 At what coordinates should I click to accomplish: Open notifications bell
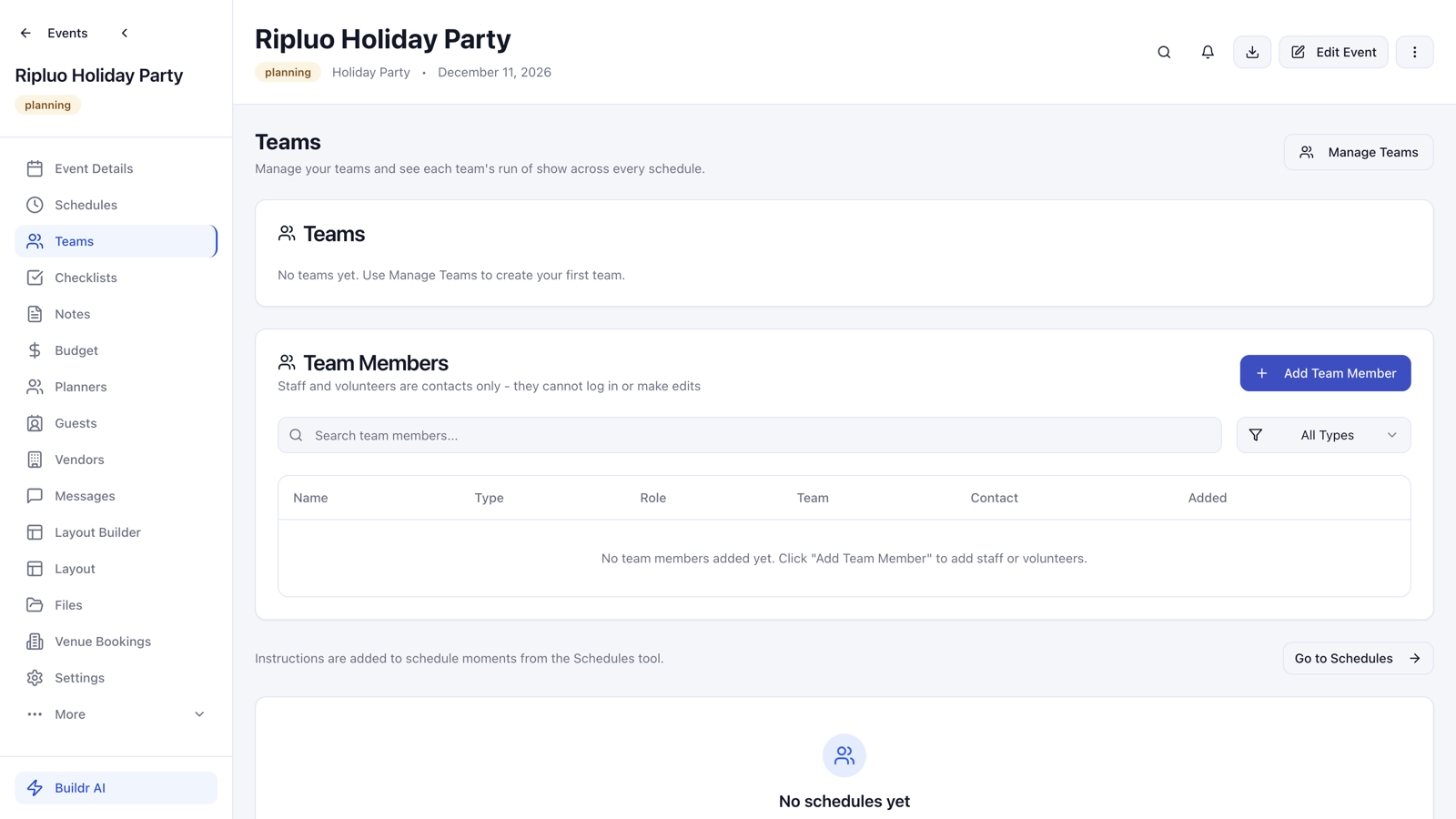(1208, 52)
